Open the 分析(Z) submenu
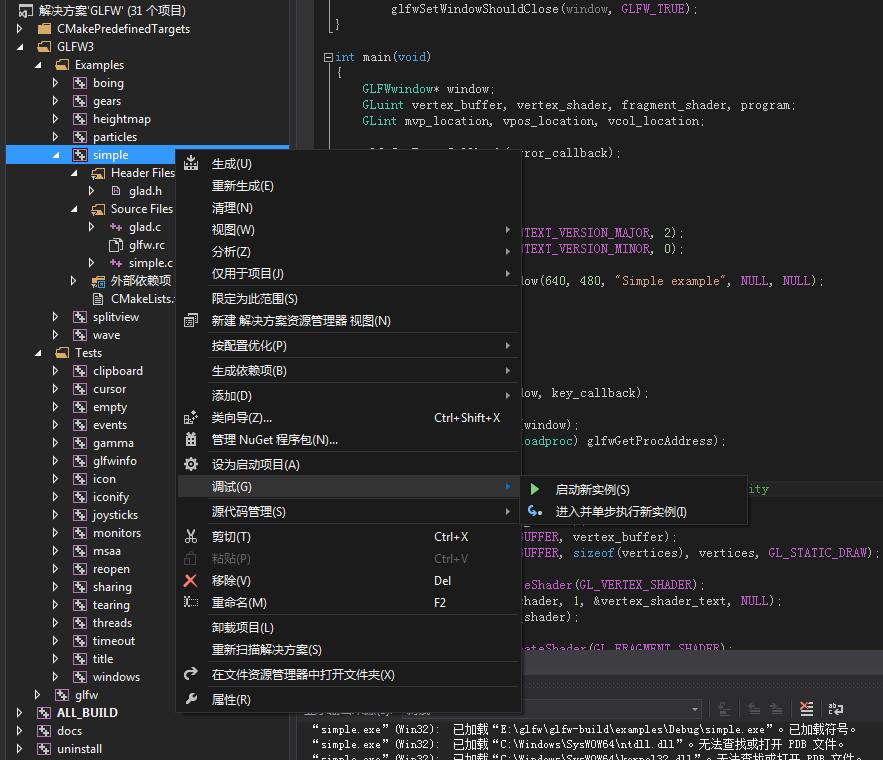The width and height of the screenshot is (883, 760). 349,252
